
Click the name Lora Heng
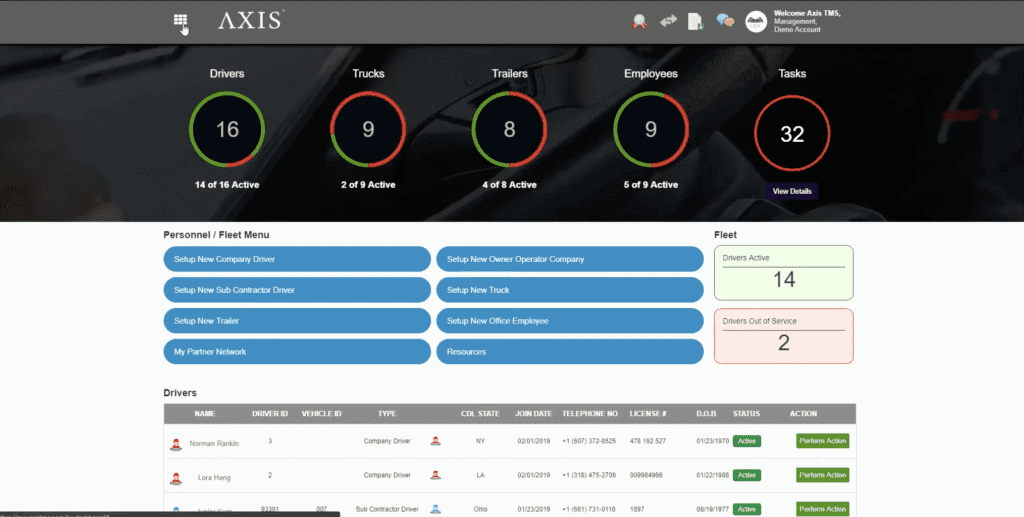pyautogui.click(x=214, y=478)
